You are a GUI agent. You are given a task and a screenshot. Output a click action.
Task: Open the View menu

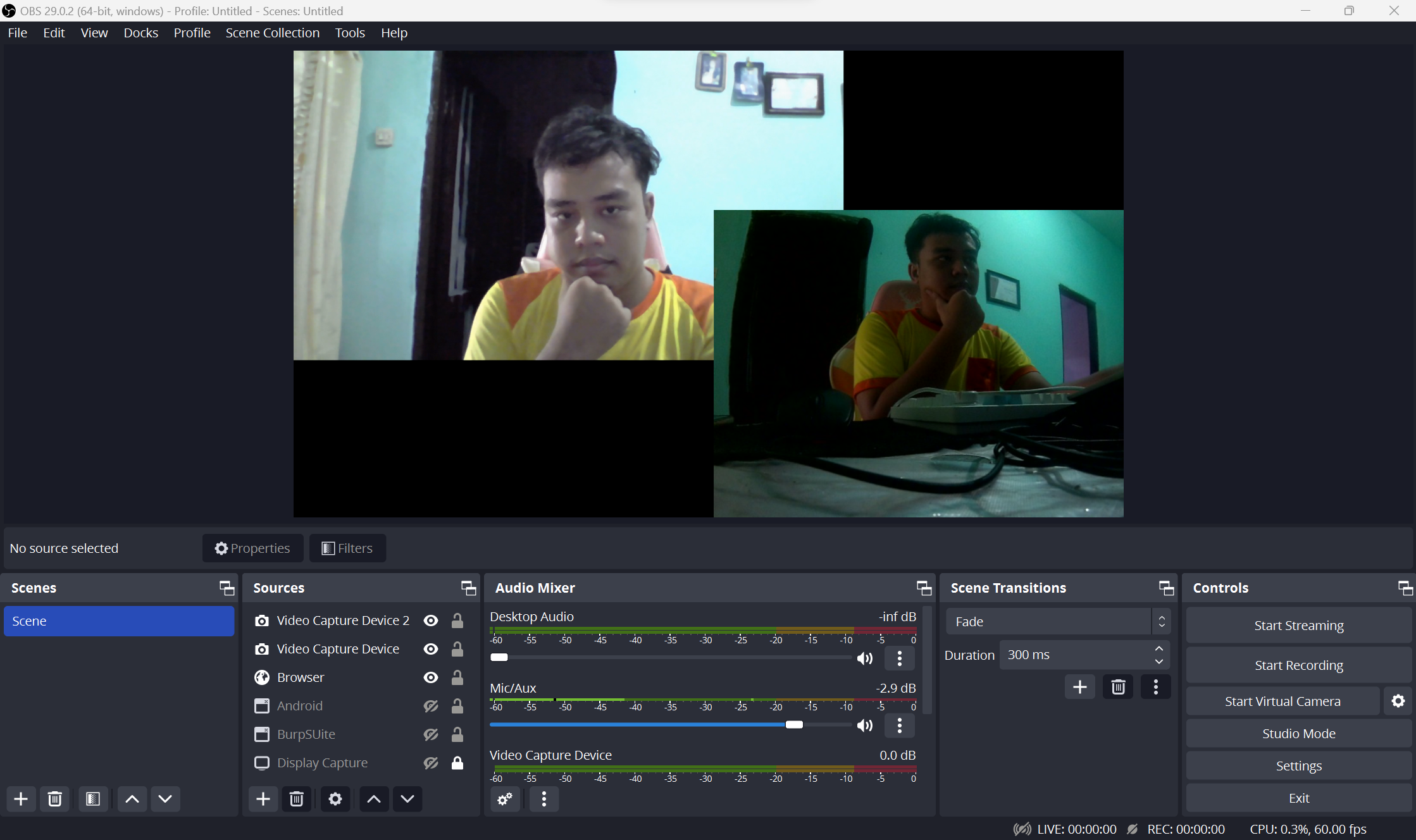click(94, 33)
